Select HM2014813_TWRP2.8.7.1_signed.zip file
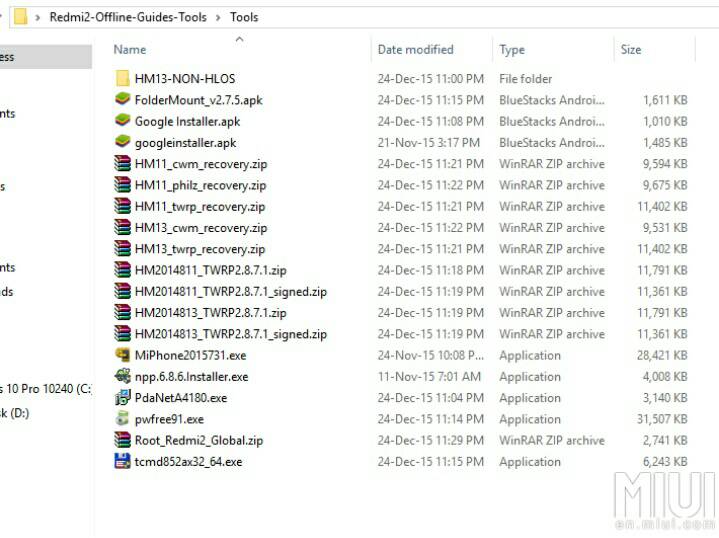This screenshot has width=719, height=538. (230, 334)
